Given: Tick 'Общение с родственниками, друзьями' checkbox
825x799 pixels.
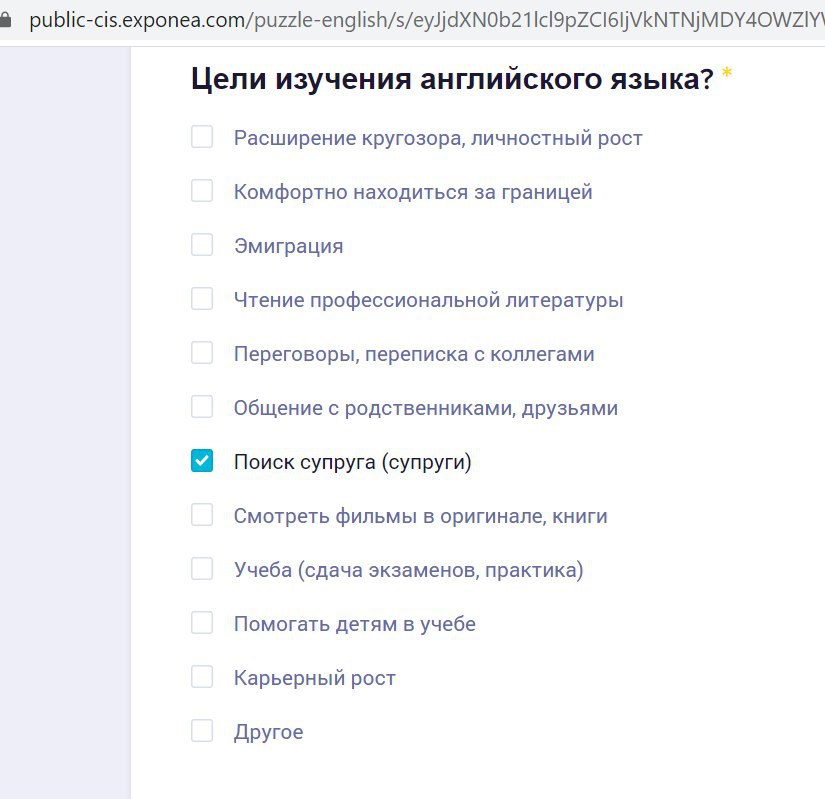Looking at the screenshot, I should [202, 407].
